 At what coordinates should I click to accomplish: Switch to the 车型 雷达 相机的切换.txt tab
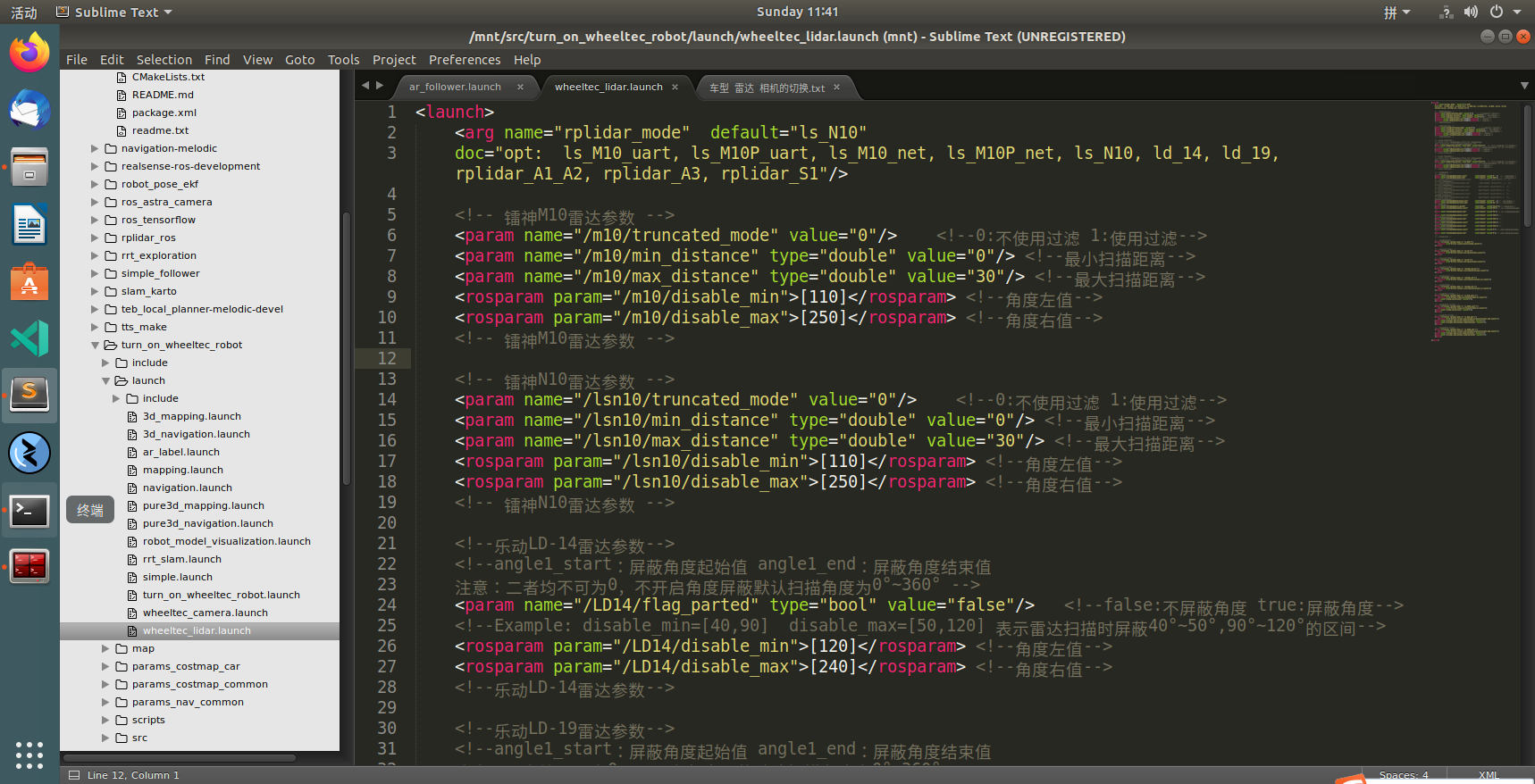coord(767,88)
